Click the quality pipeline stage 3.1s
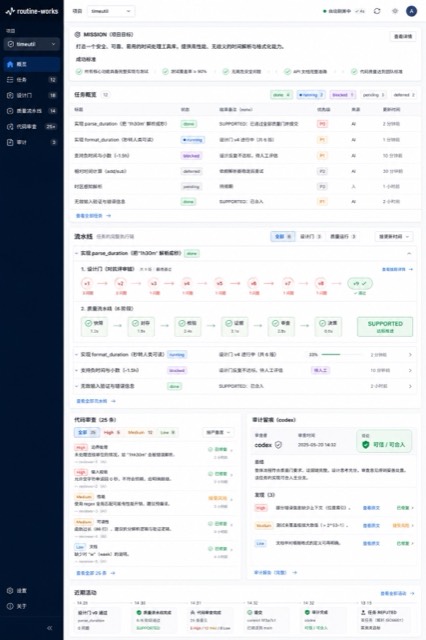 tap(235, 326)
